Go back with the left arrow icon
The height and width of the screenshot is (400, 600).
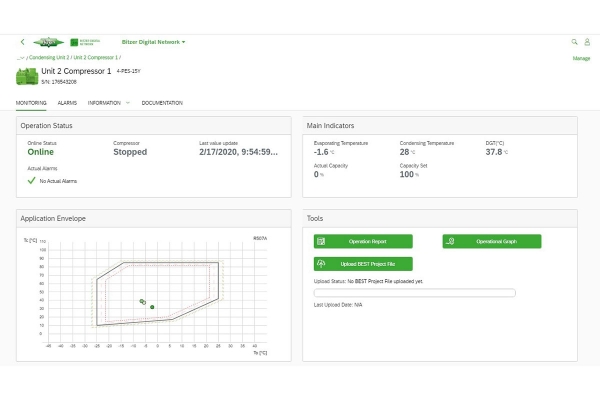23,42
